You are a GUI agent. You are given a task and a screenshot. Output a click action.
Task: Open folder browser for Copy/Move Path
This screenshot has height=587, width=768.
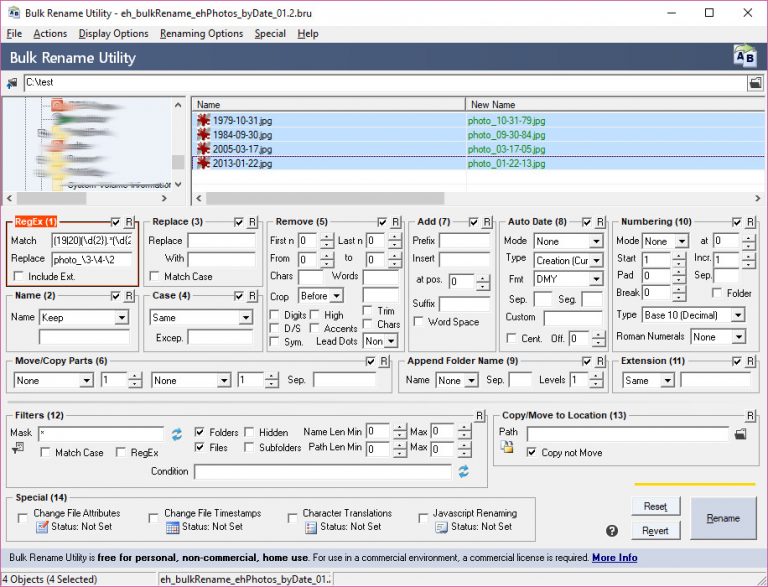[x=741, y=434]
